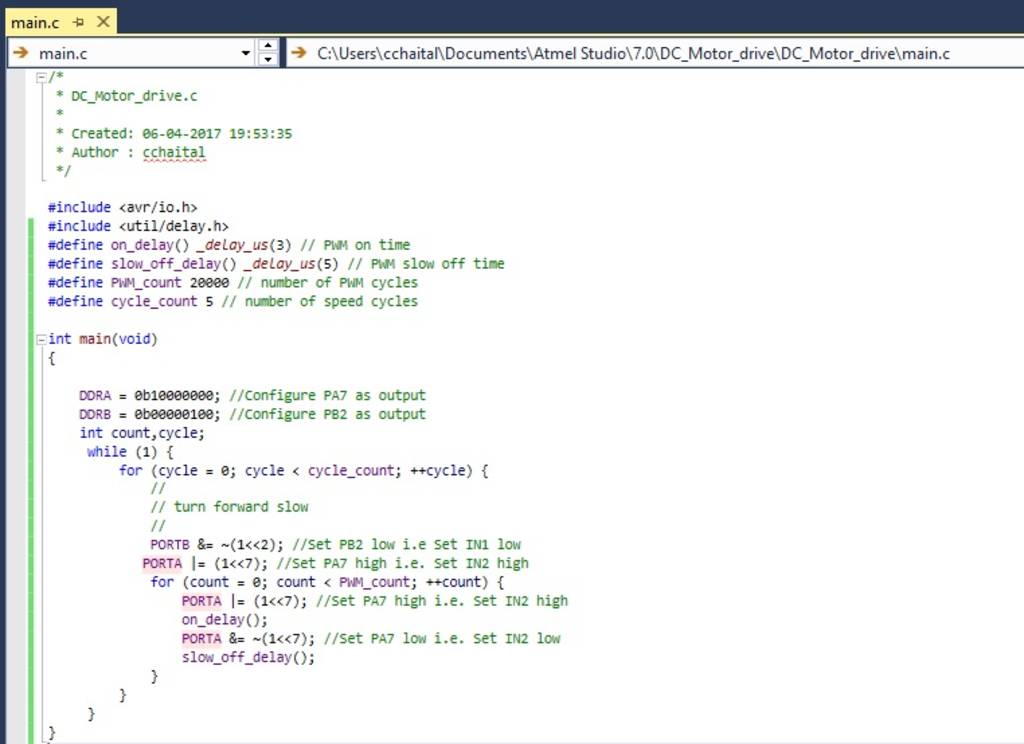Collapse the int main(void) function

42,340
